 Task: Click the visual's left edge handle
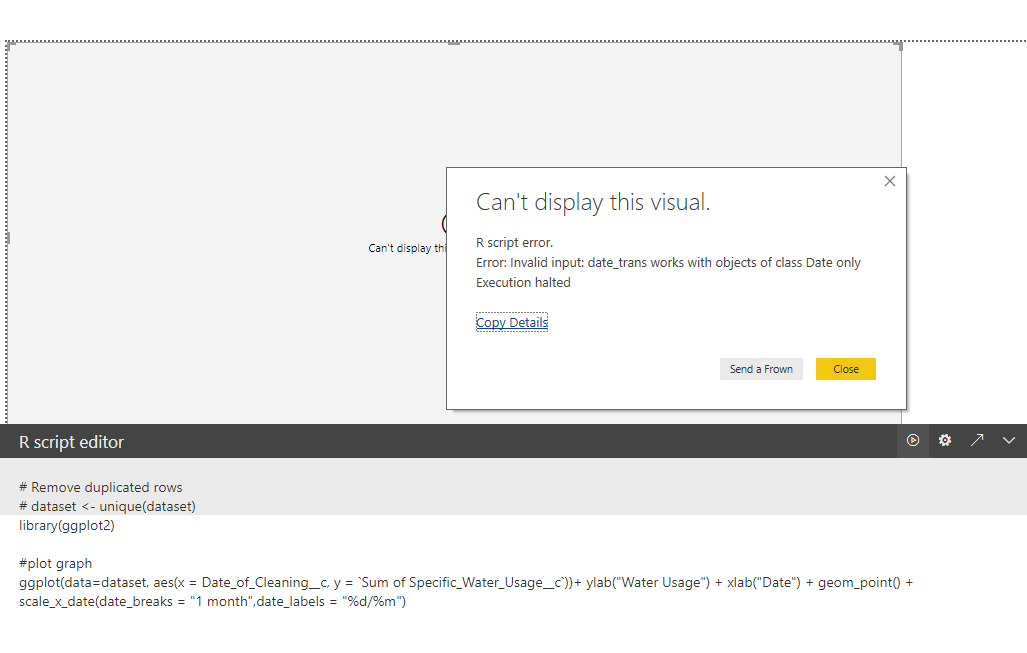[8, 238]
